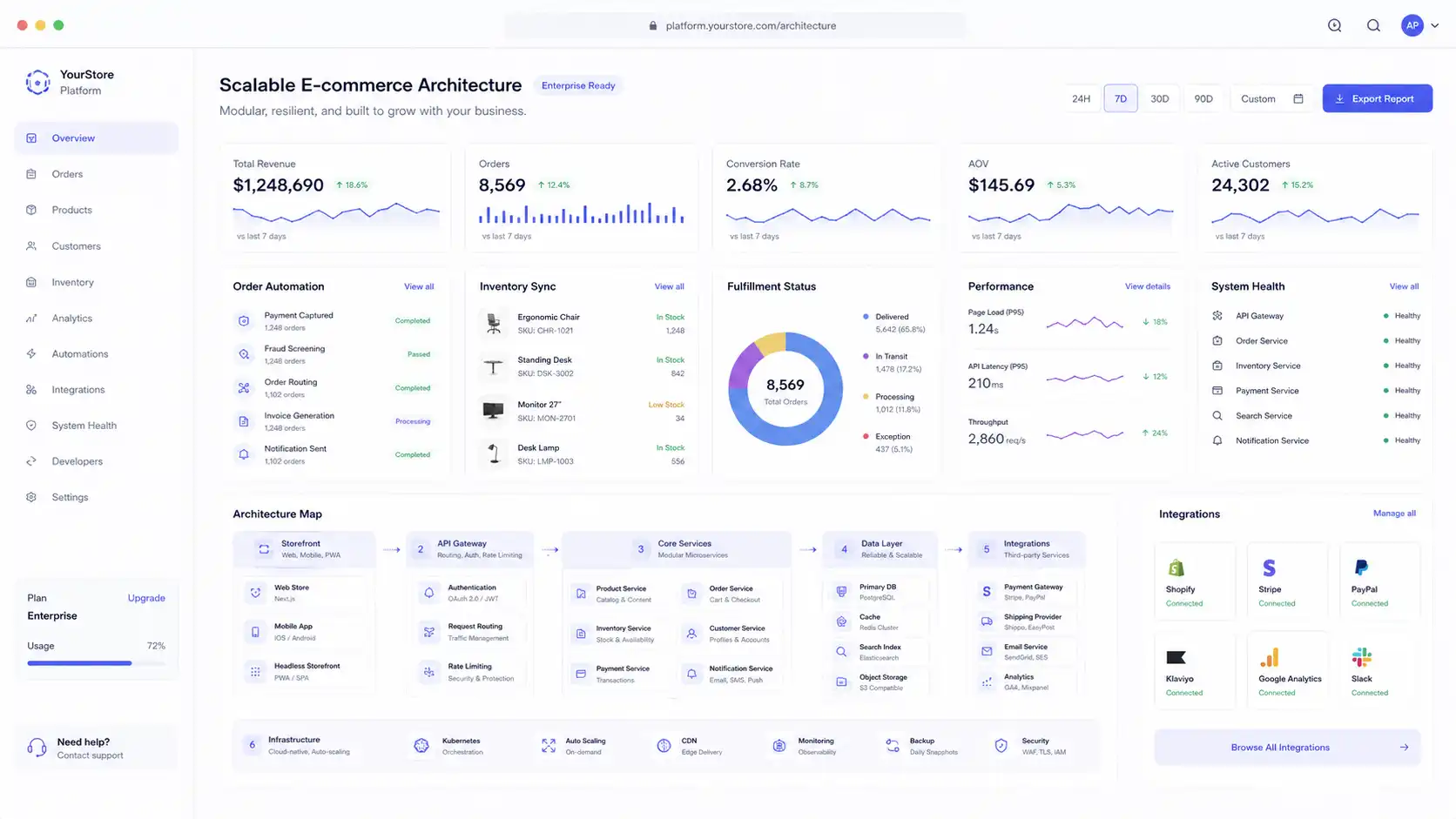Open the Custom date range selector
Screen dimensions: 1456x819
pyautogui.click(x=1258, y=98)
